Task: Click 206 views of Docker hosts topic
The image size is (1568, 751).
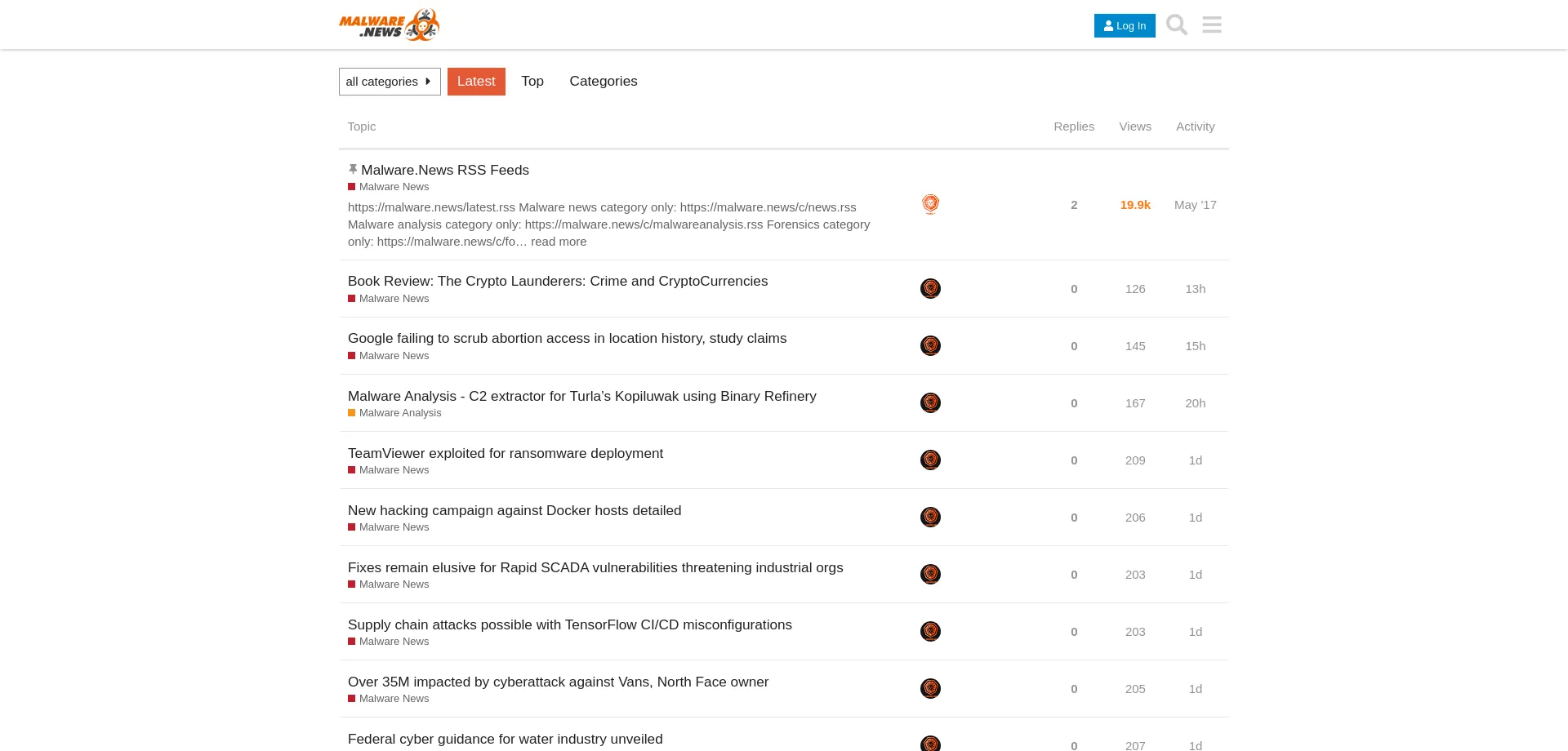Action: point(1135,518)
